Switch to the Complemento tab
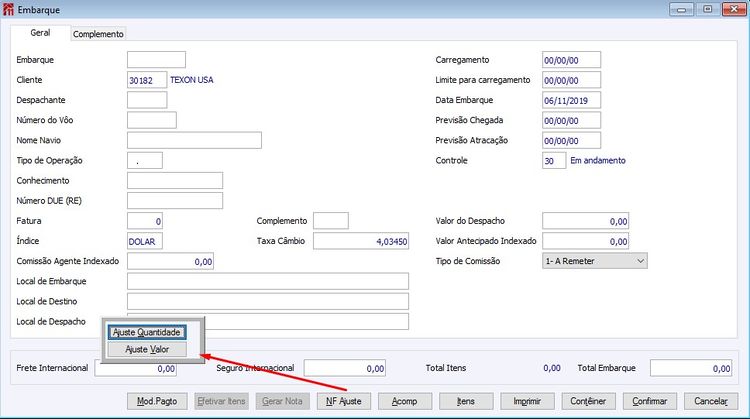 point(98,34)
